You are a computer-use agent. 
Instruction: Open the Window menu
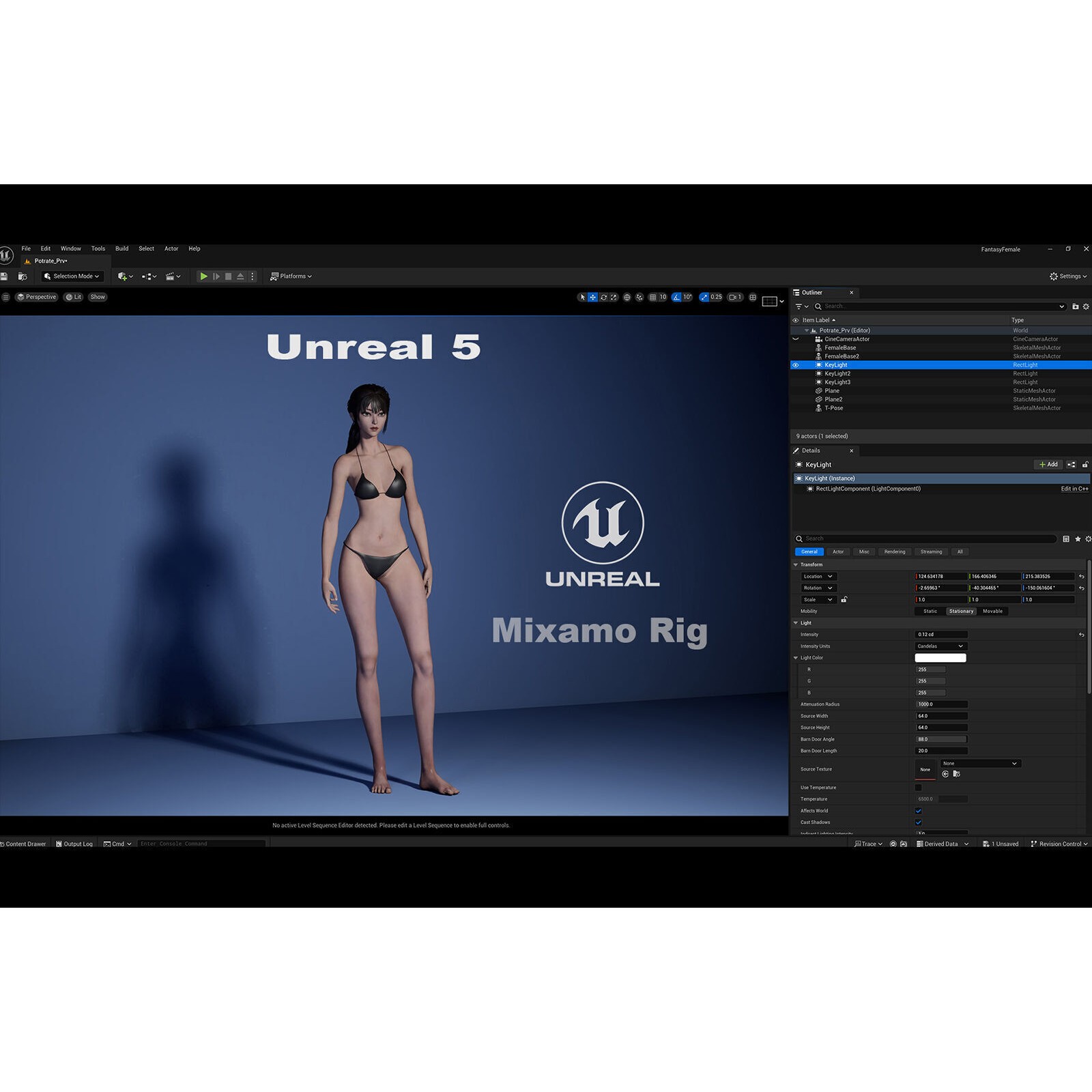pos(70,248)
